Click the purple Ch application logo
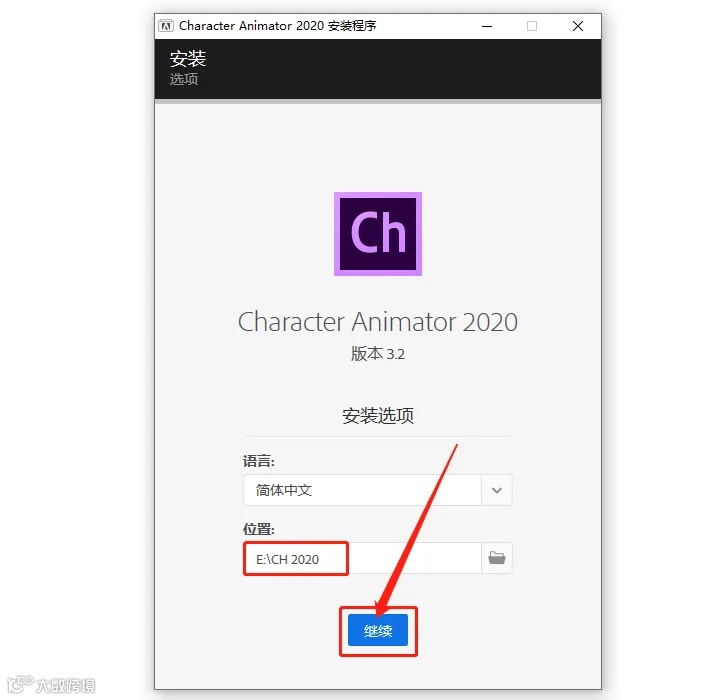The height and width of the screenshot is (700, 724). point(378,234)
